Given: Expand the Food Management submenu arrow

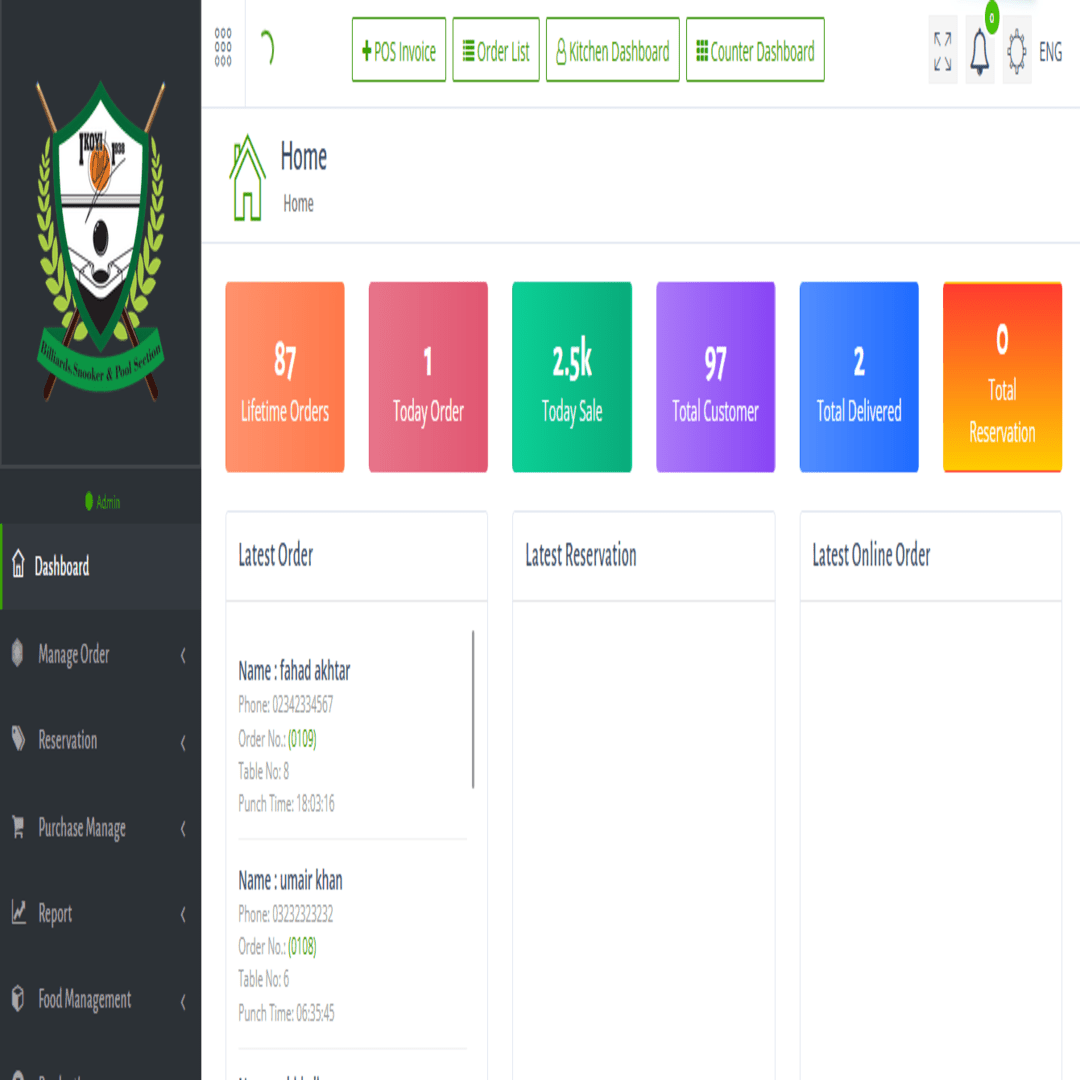Looking at the screenshot, I should point(183,1001).
